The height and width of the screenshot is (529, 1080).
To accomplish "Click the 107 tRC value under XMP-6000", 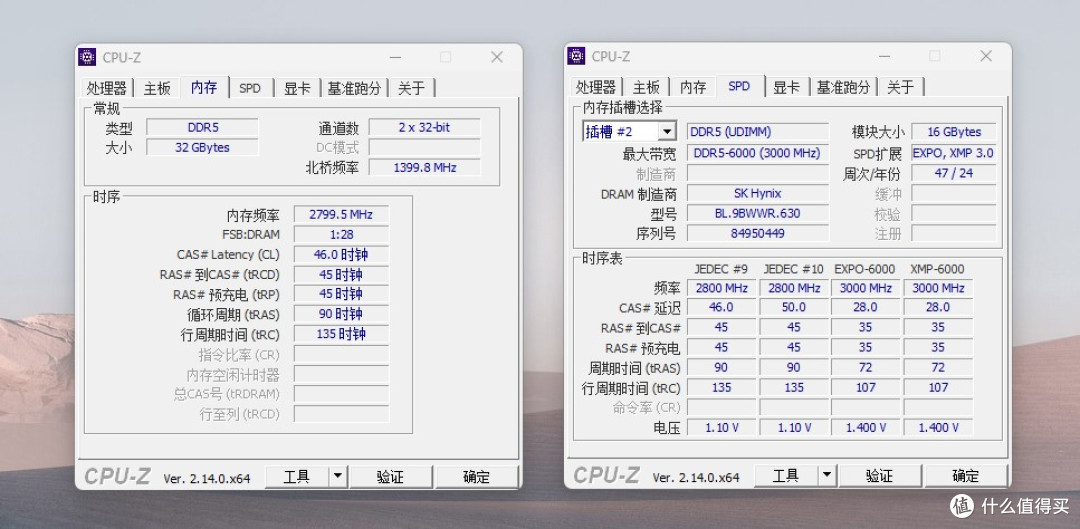I will point(938,388).
